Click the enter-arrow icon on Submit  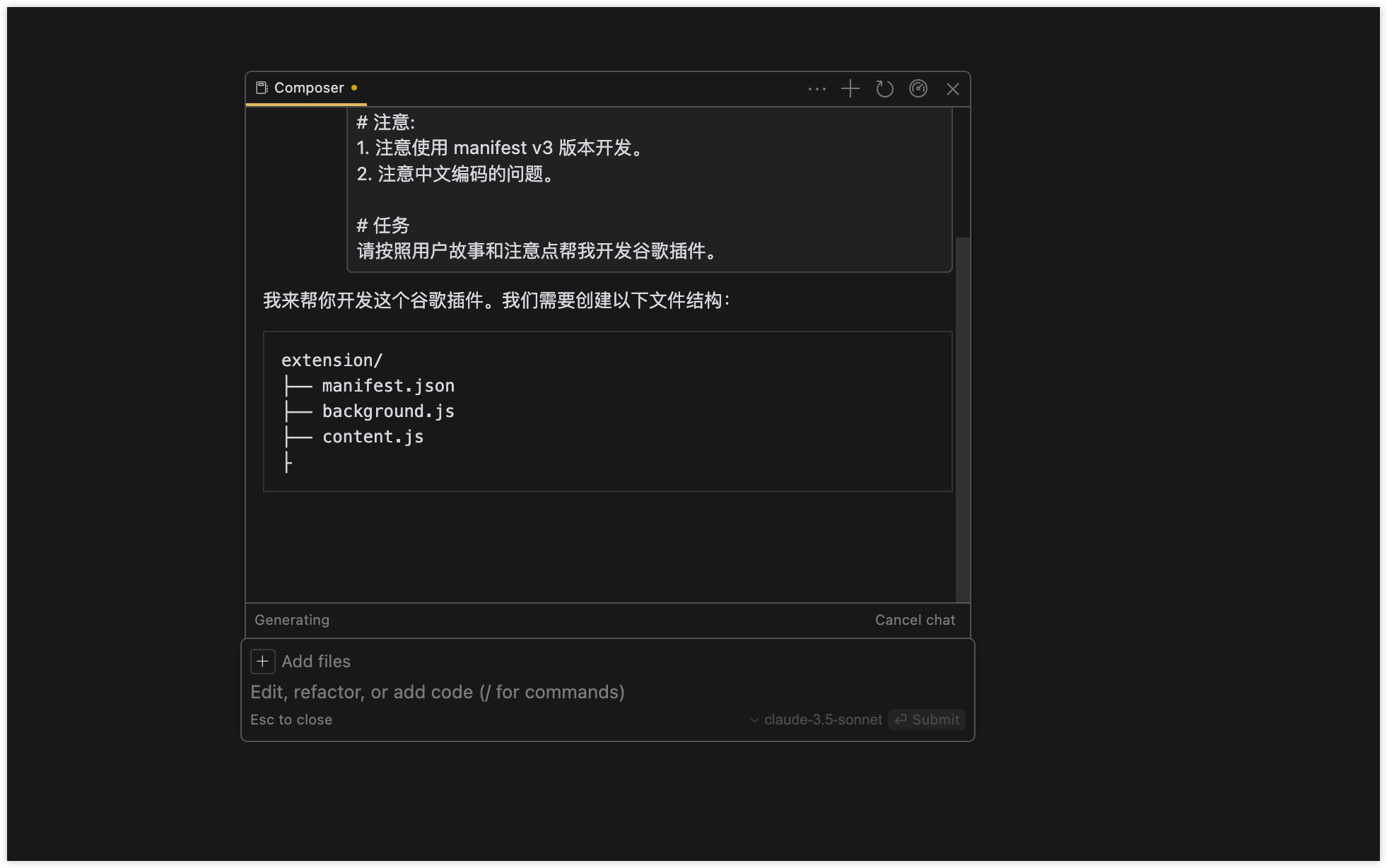[x=901, y=720]
